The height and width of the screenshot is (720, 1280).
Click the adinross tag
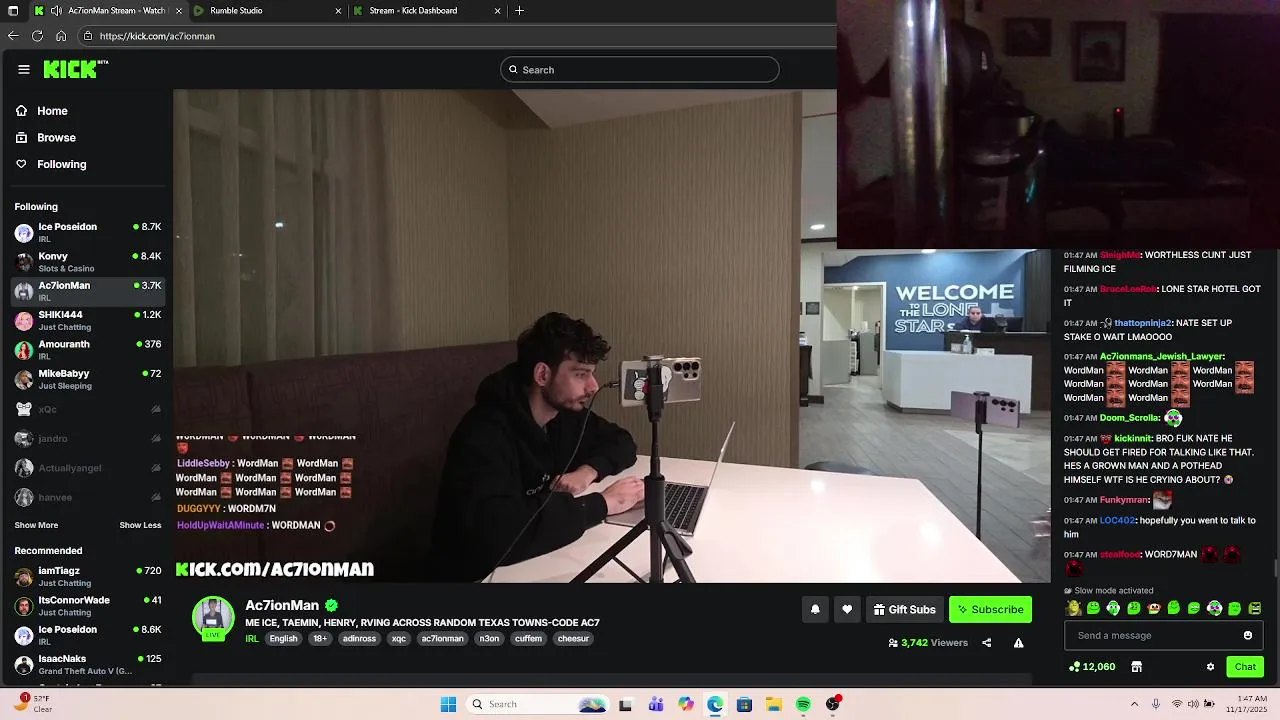(359, 639)
